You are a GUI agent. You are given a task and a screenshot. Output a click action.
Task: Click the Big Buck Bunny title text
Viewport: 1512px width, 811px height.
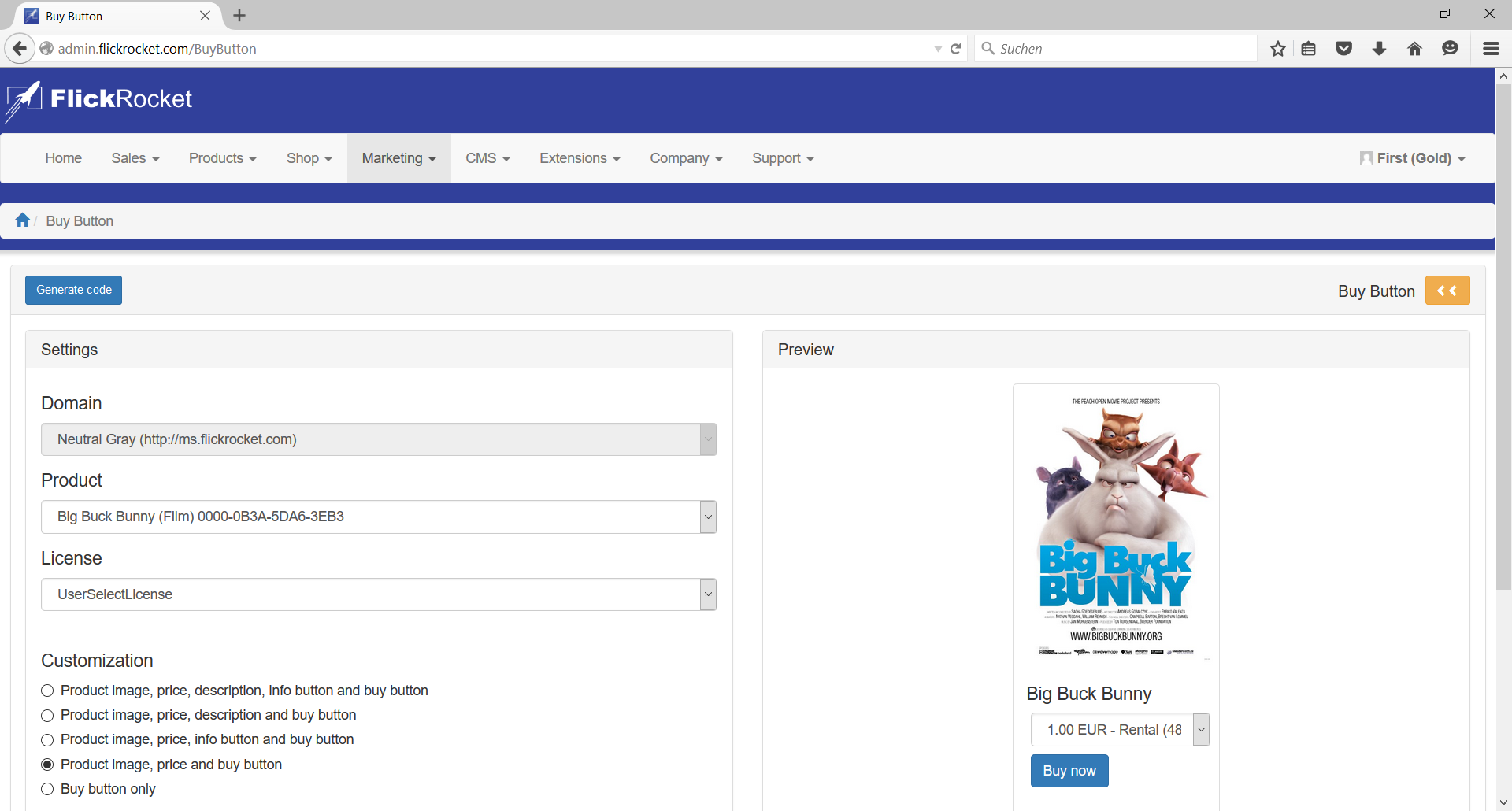click(1088, 694)
